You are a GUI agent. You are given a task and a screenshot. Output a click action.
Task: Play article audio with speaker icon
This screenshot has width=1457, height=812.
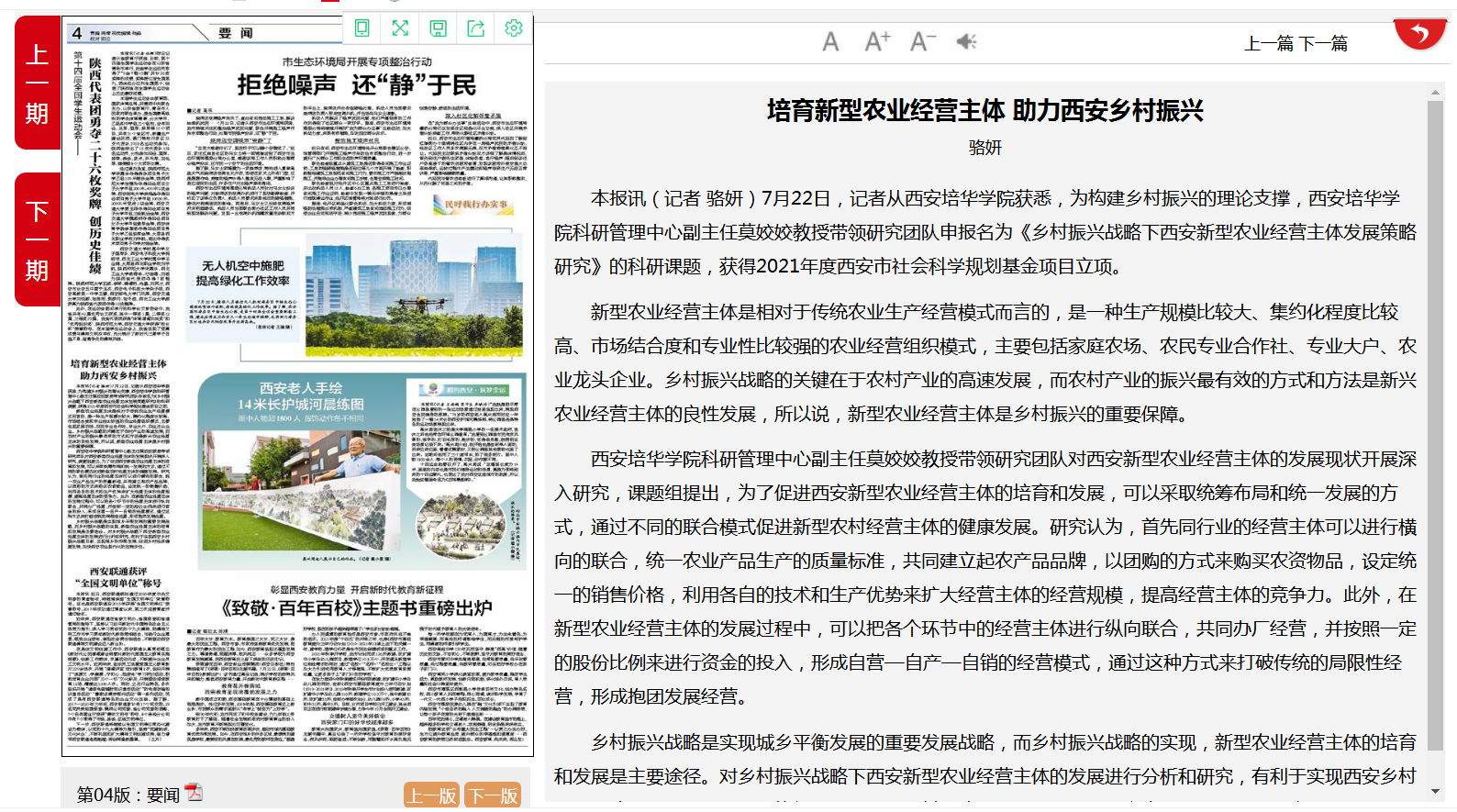tap(966, 42)
